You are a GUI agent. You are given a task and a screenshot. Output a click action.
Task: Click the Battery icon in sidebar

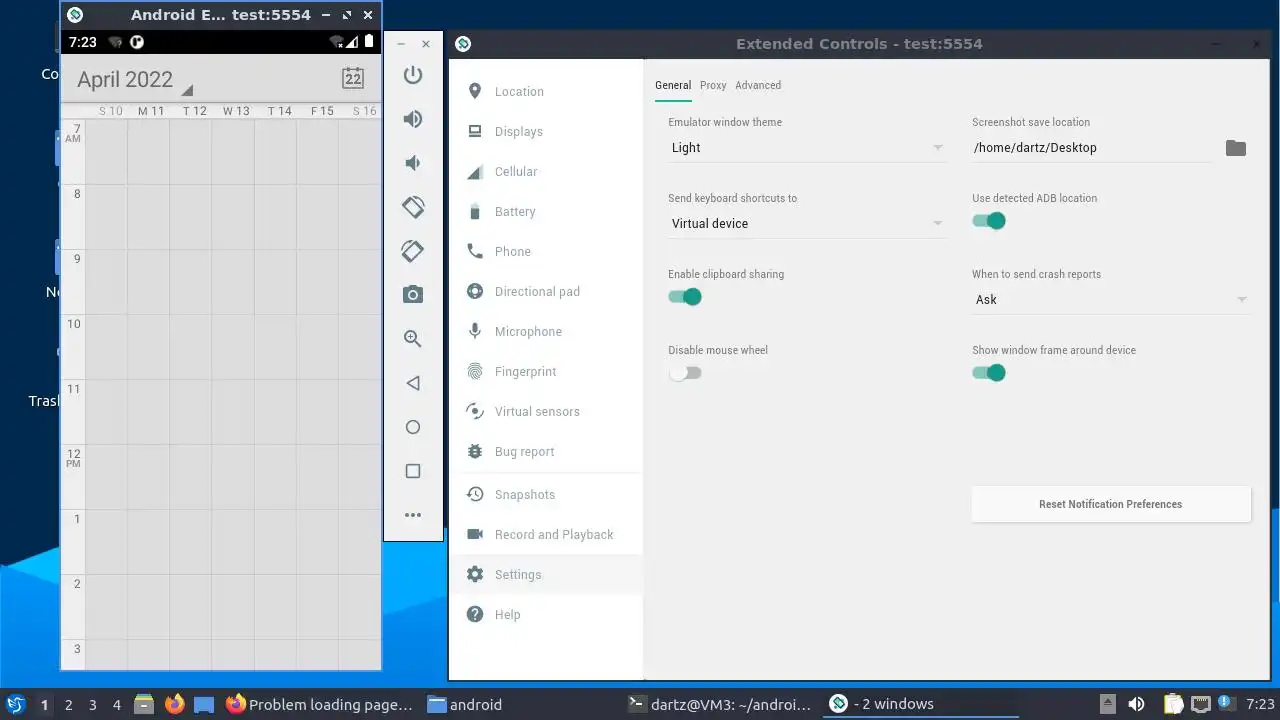pos(475,211)
